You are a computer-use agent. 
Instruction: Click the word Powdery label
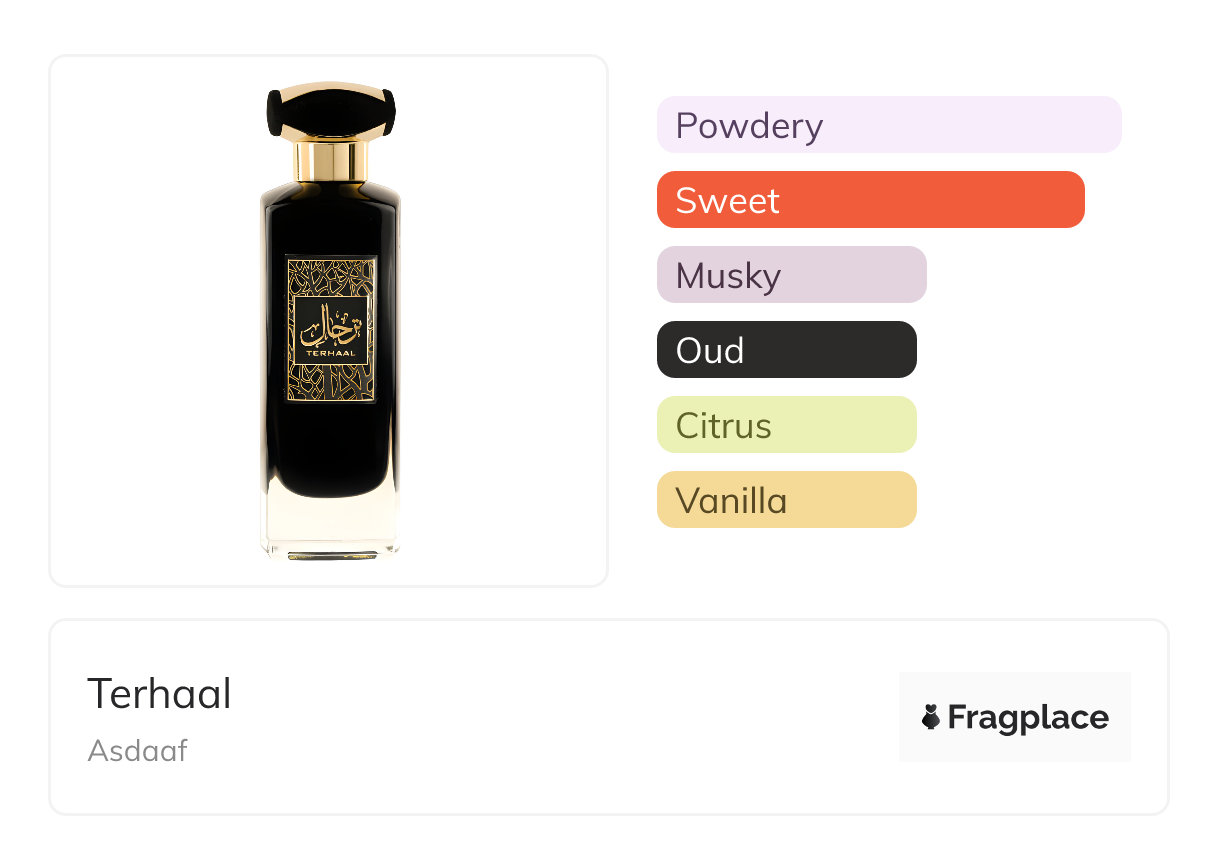pos(749,126)
